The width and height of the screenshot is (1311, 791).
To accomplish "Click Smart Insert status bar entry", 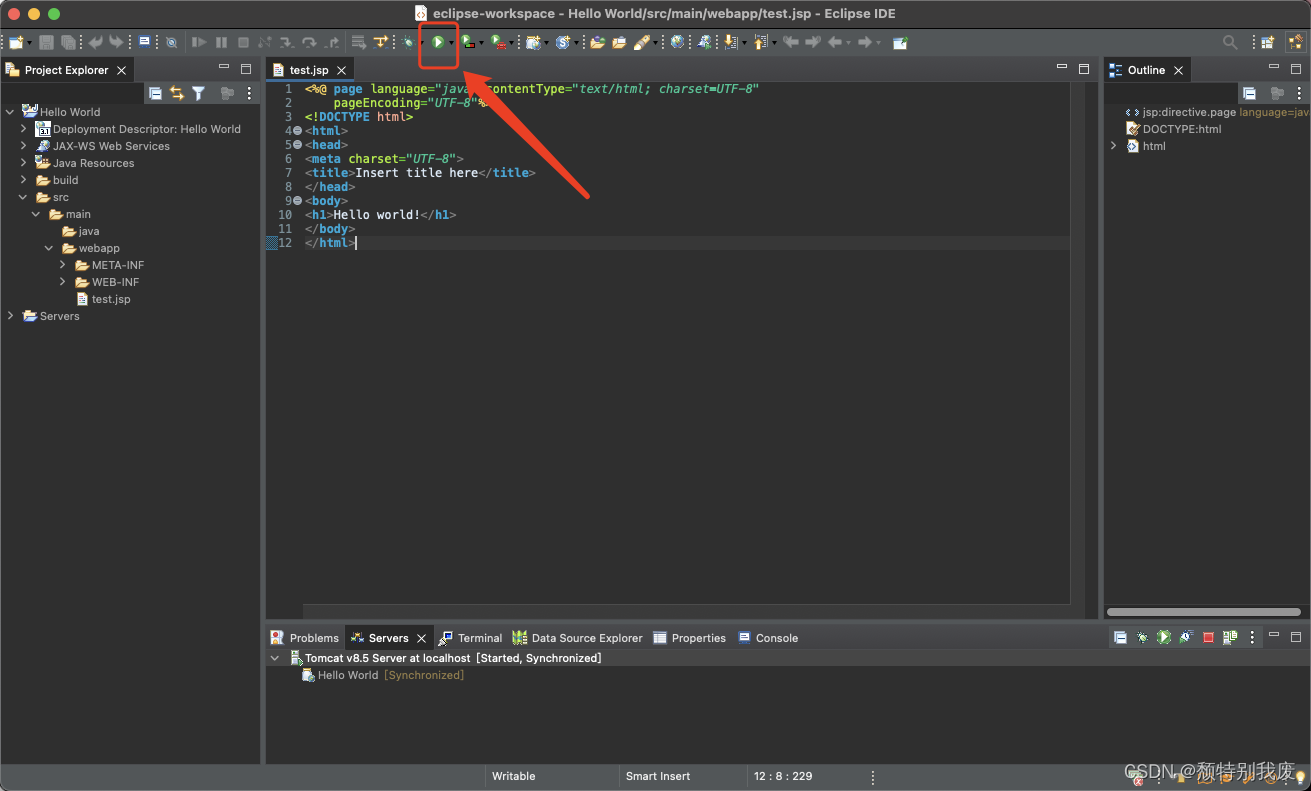I will pyautogui.click(x=658, y=776).
